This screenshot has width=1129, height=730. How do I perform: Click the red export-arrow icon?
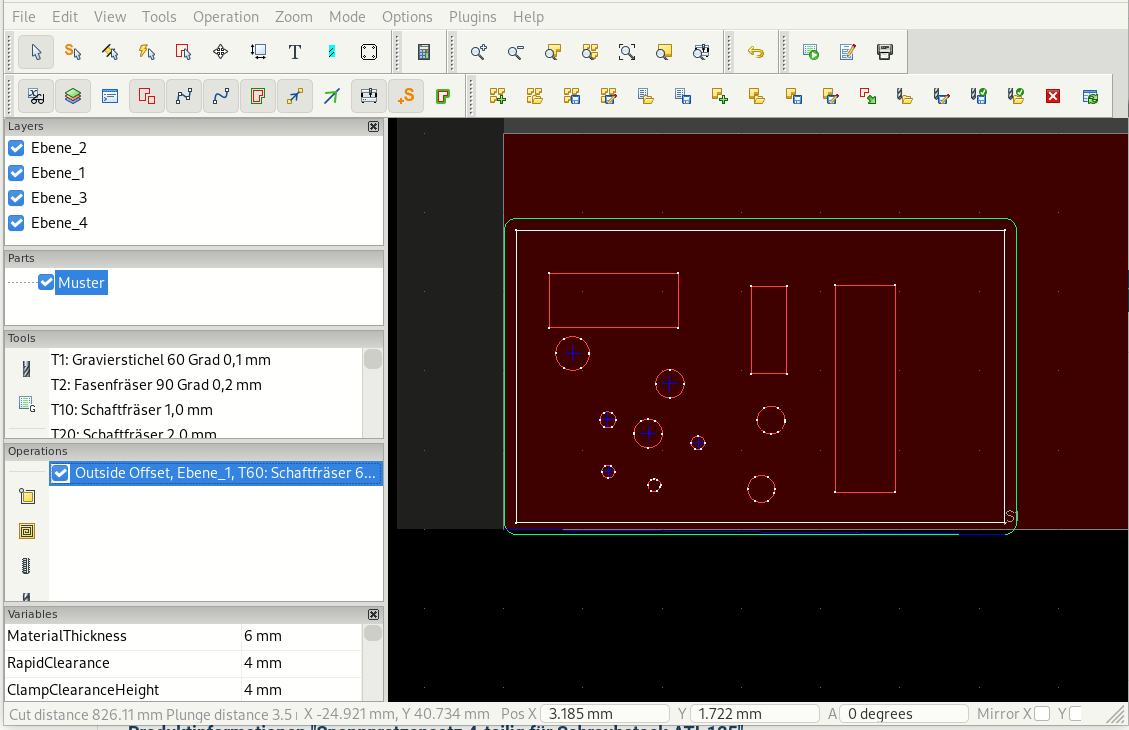click(x=868, y=96)
